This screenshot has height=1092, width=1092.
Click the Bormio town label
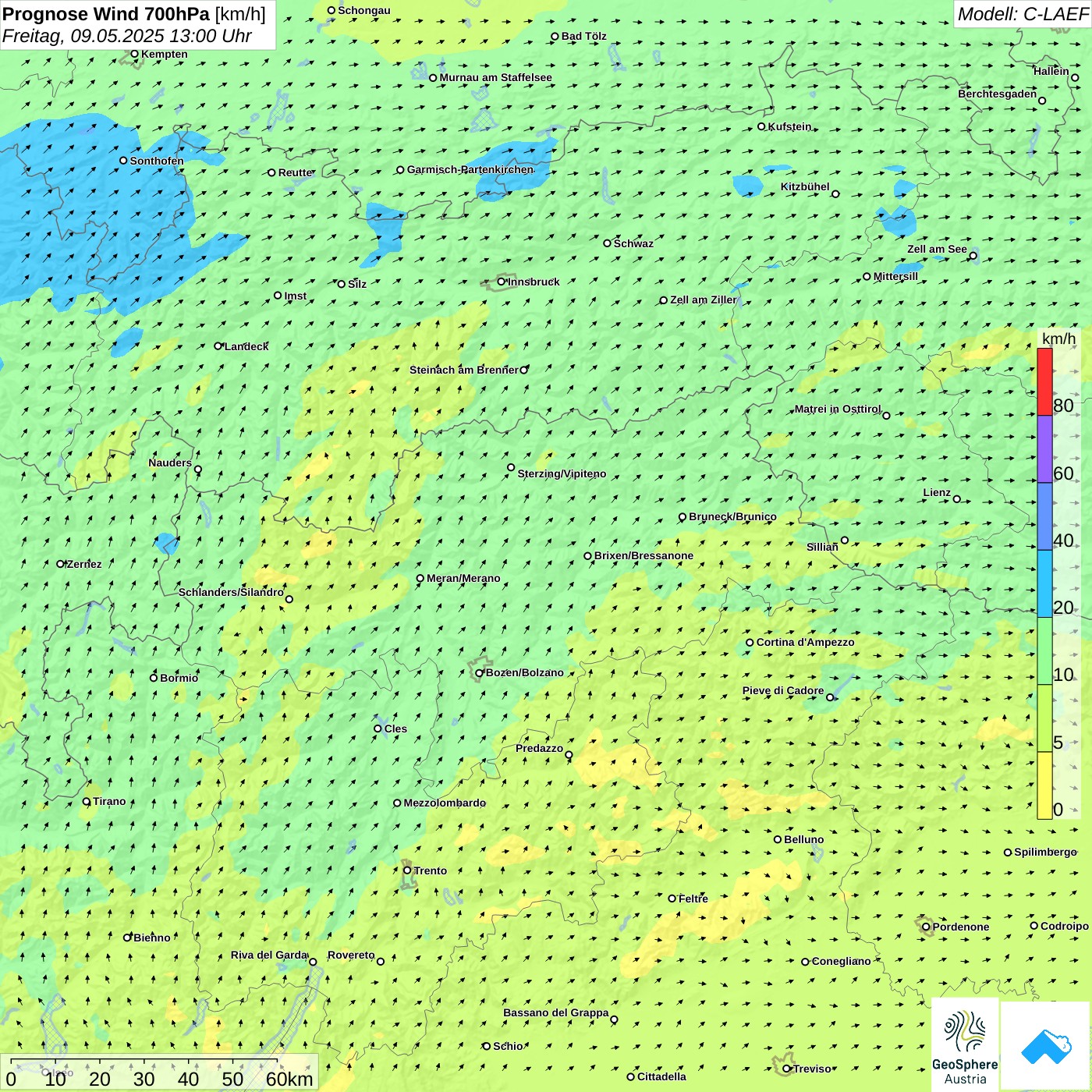(179, 678)
